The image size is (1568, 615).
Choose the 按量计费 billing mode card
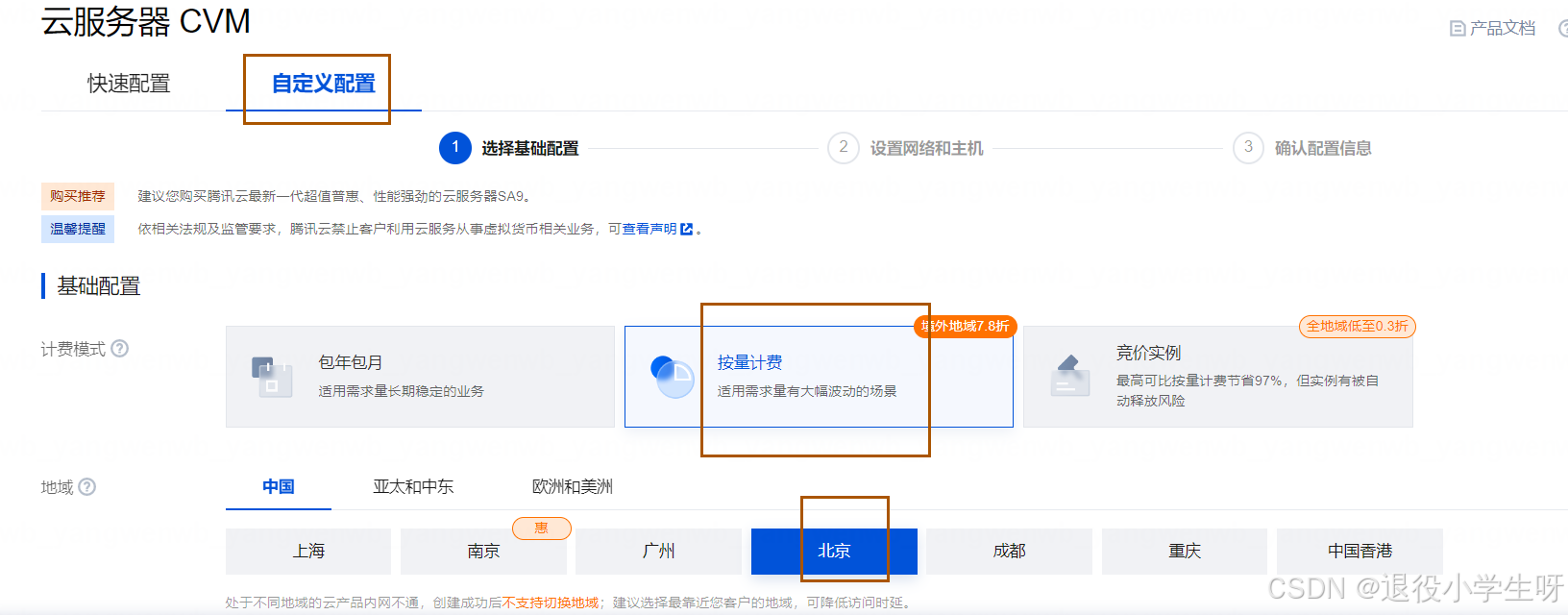819,377
